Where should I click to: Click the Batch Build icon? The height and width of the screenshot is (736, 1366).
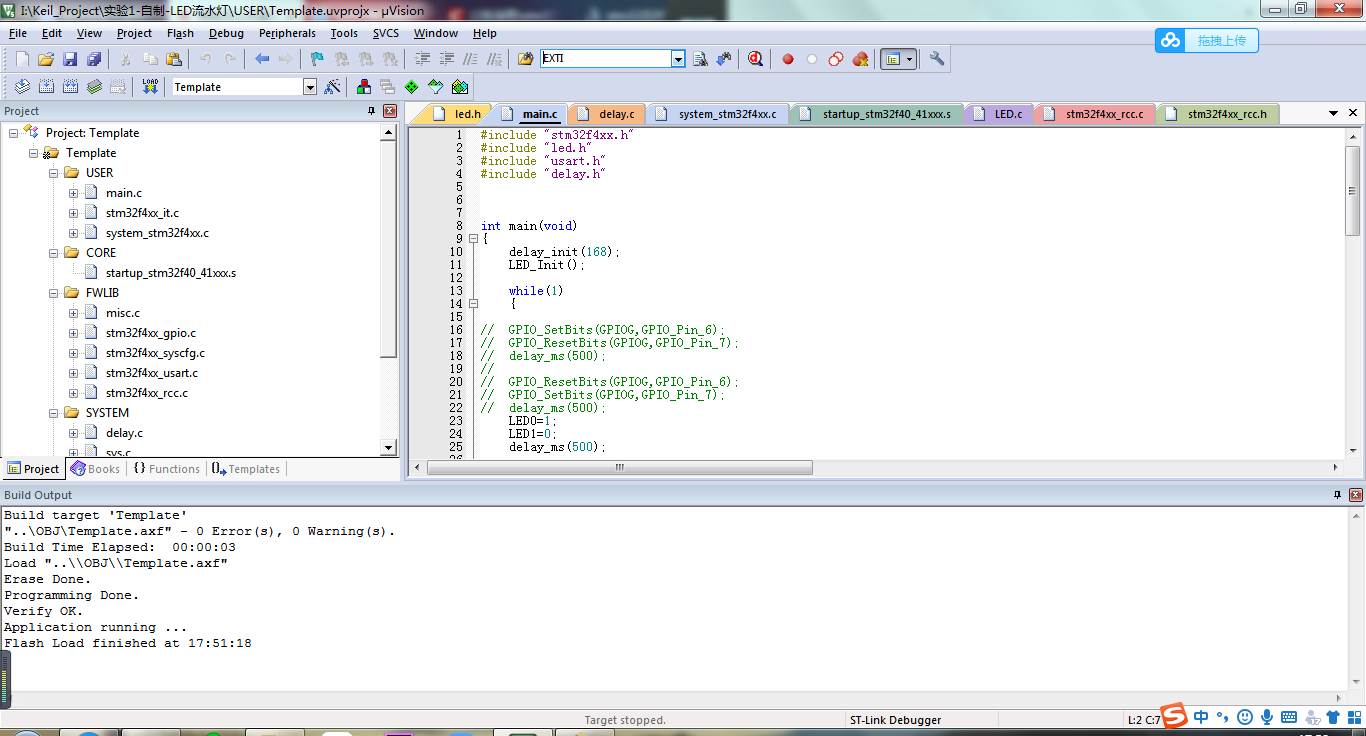coord(94,87)
